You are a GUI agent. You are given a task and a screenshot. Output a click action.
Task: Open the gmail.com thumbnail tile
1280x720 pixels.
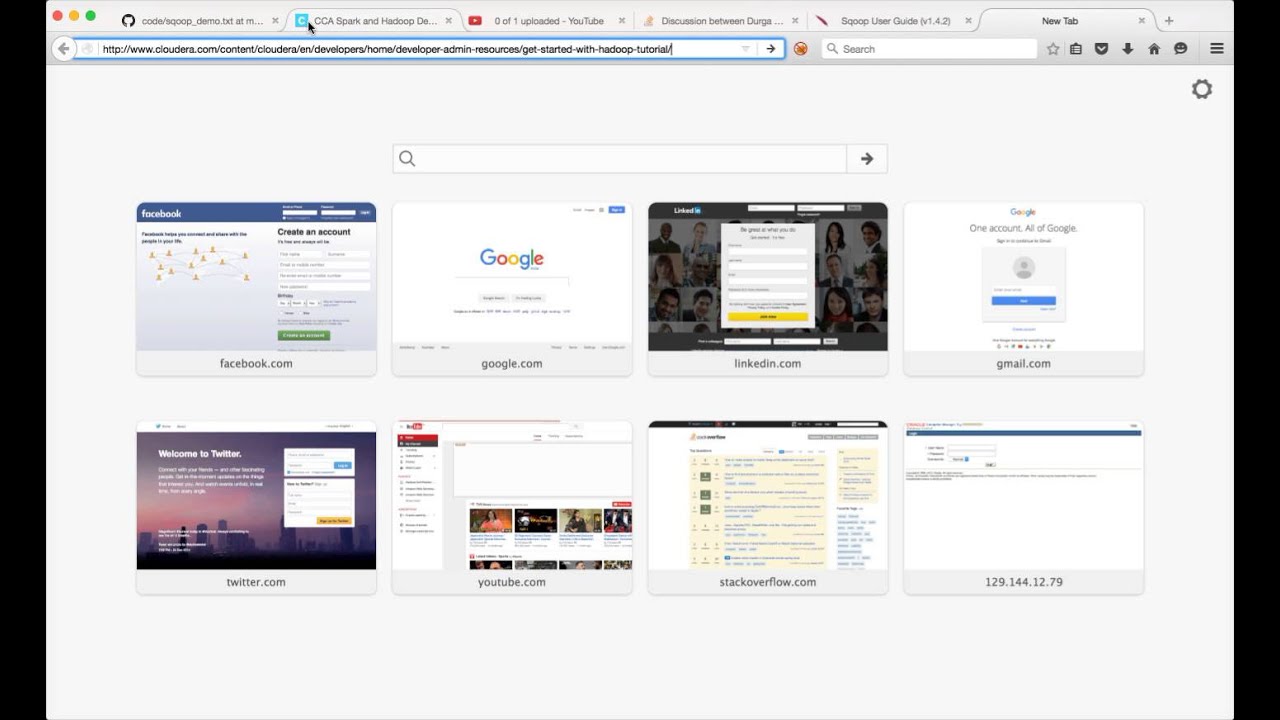point(1024,289)
